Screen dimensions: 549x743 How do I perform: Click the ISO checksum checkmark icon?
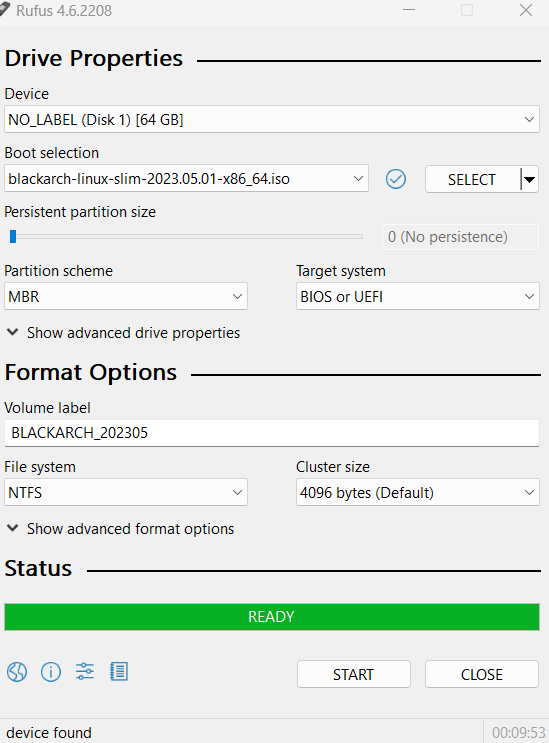coord(396,179)
